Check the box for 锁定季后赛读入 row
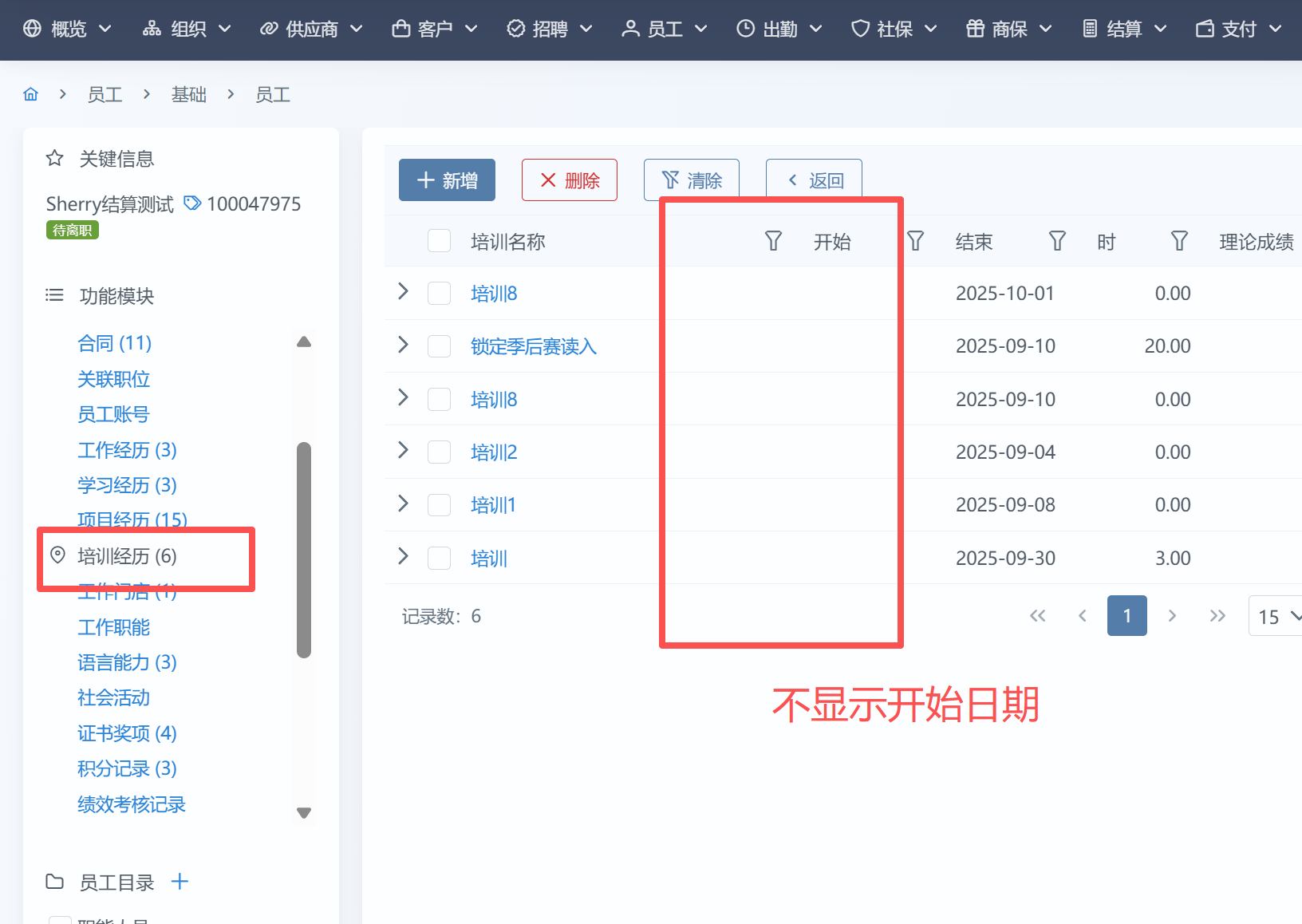Image resolution: width=1302 pixels, height=924 pixels. click(439, 346)
